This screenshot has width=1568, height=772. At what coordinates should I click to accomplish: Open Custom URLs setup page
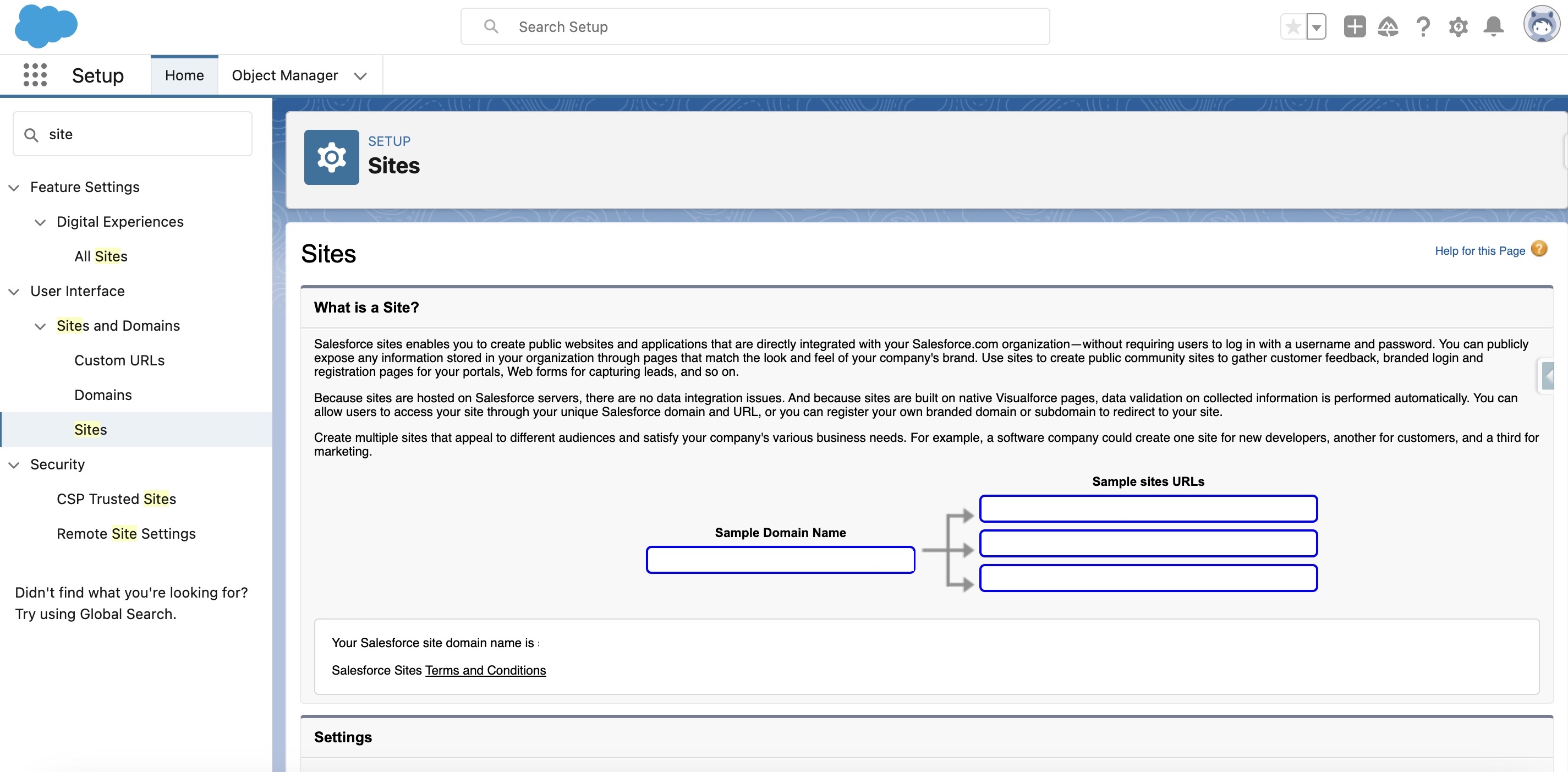coord(119,360)
